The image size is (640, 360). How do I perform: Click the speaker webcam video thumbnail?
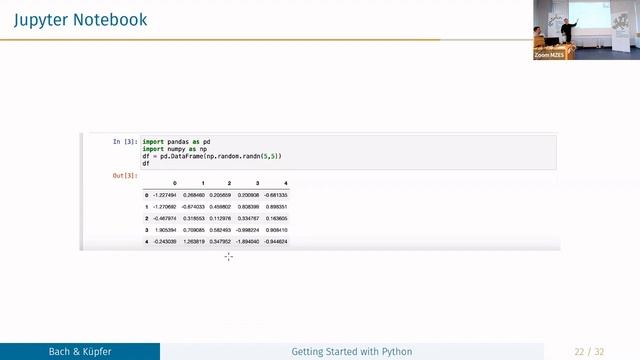click(586, 30)
